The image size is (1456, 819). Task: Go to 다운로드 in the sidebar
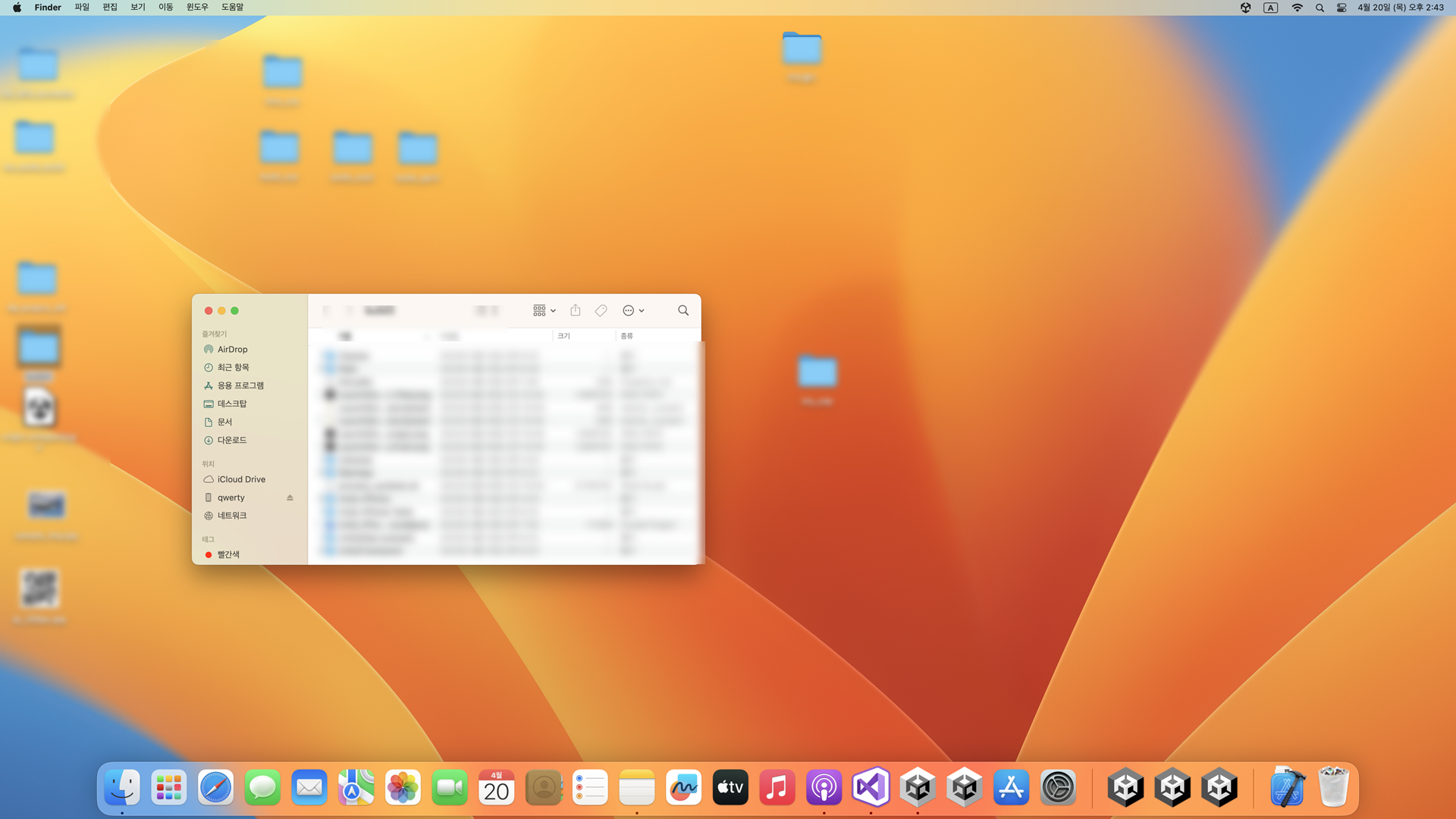click(x=232, y=440)
